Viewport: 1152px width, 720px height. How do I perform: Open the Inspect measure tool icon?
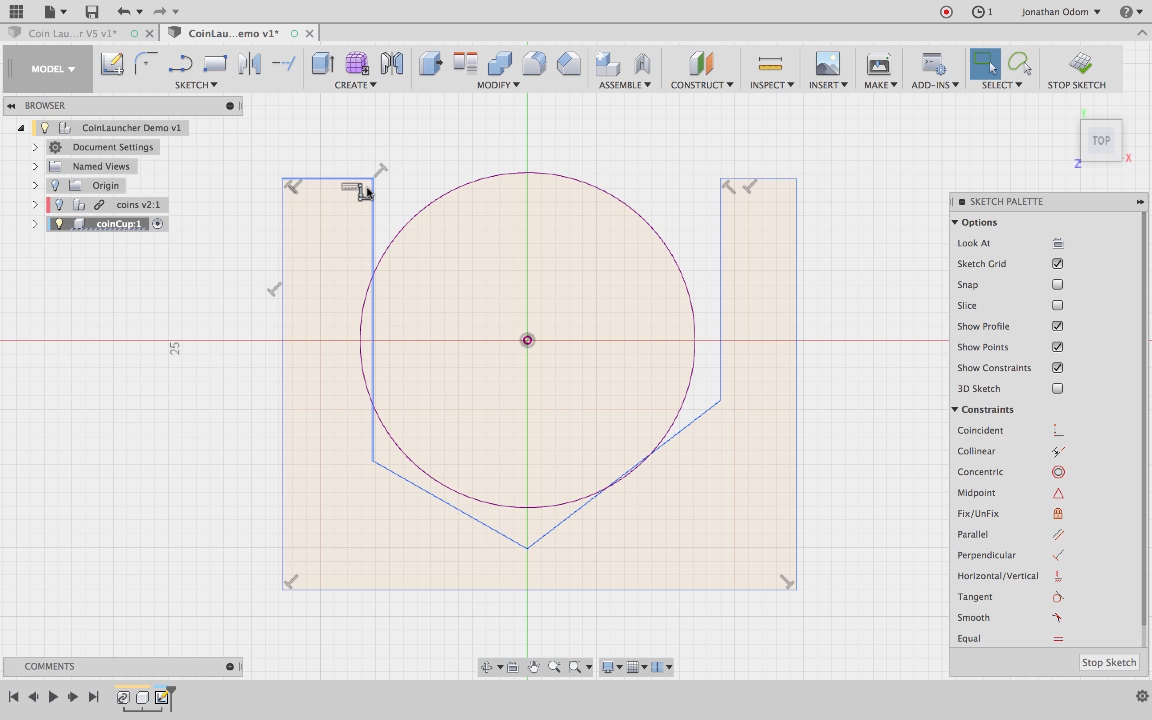coord(769,64)
